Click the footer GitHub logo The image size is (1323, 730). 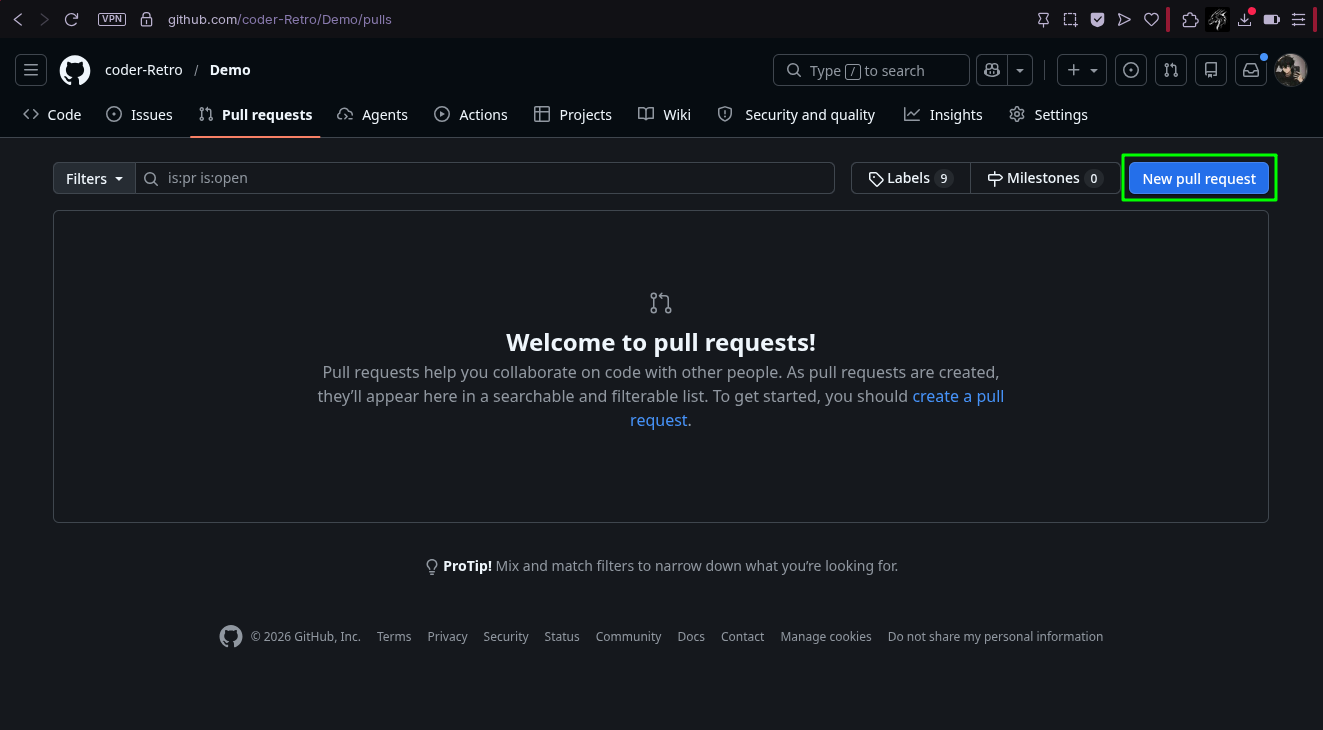(231, 636)
